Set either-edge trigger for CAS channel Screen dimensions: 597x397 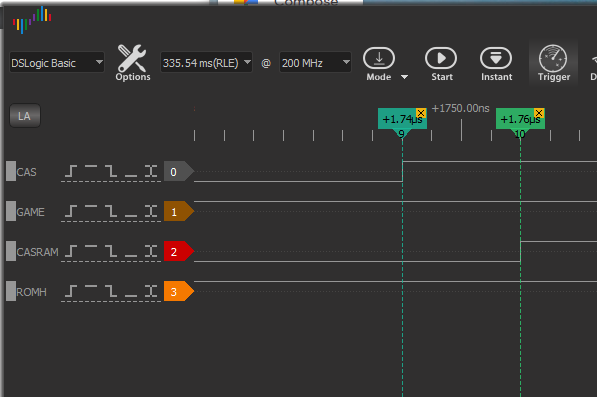151,171
